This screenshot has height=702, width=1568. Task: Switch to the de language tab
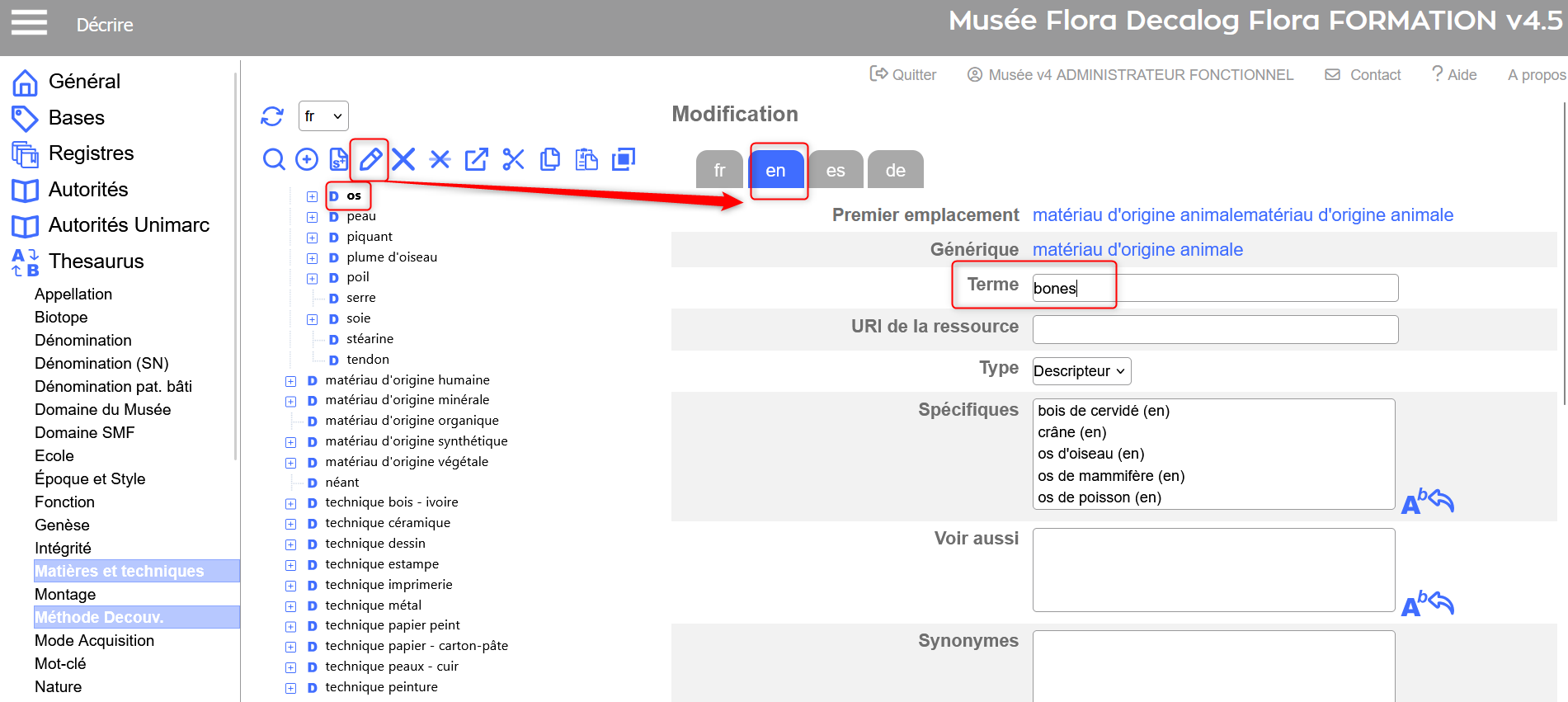coord(896,170)
